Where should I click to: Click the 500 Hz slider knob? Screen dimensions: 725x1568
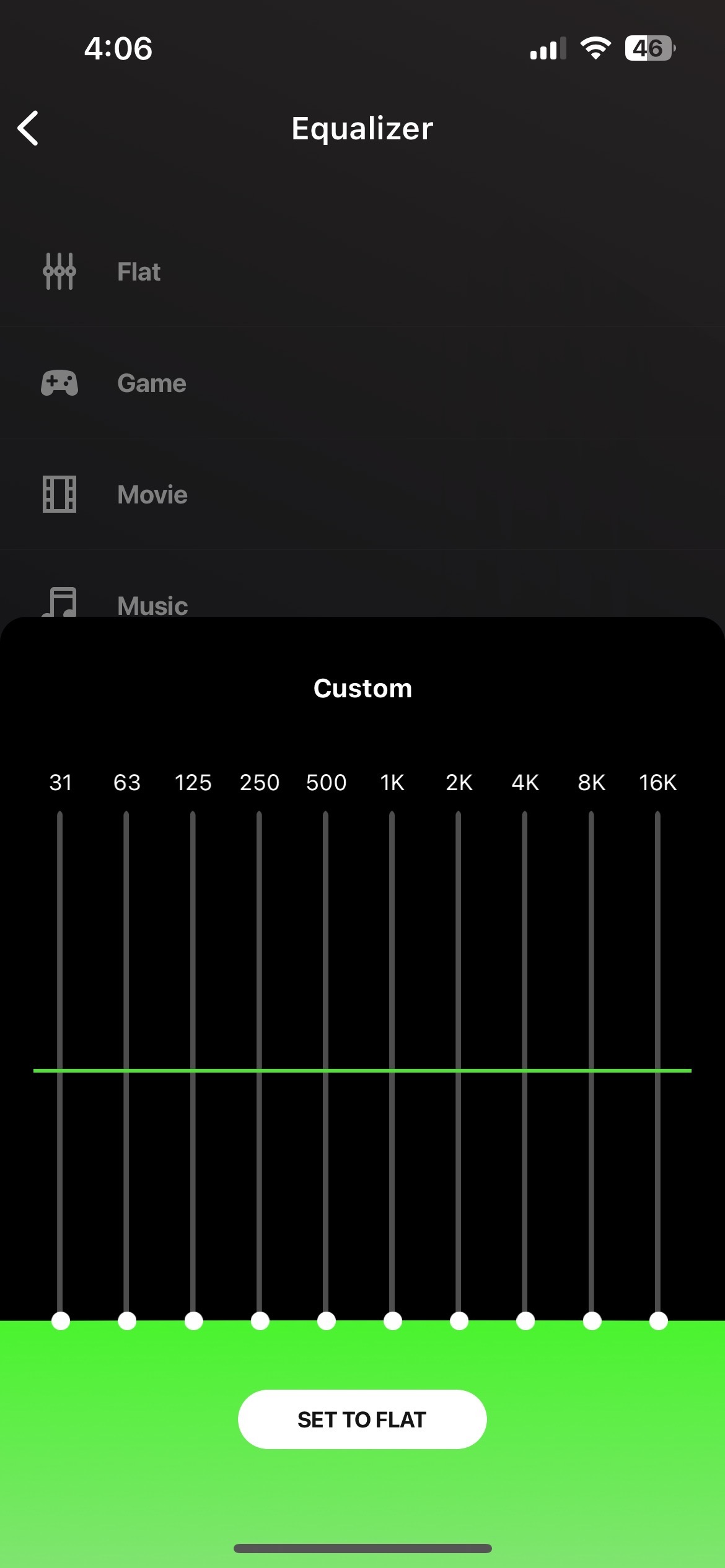(x=327, y=1321)
